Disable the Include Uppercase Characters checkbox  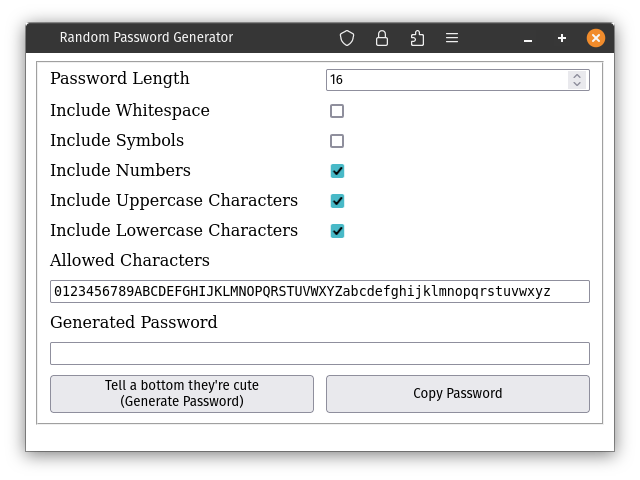click(x=337, y=201)
